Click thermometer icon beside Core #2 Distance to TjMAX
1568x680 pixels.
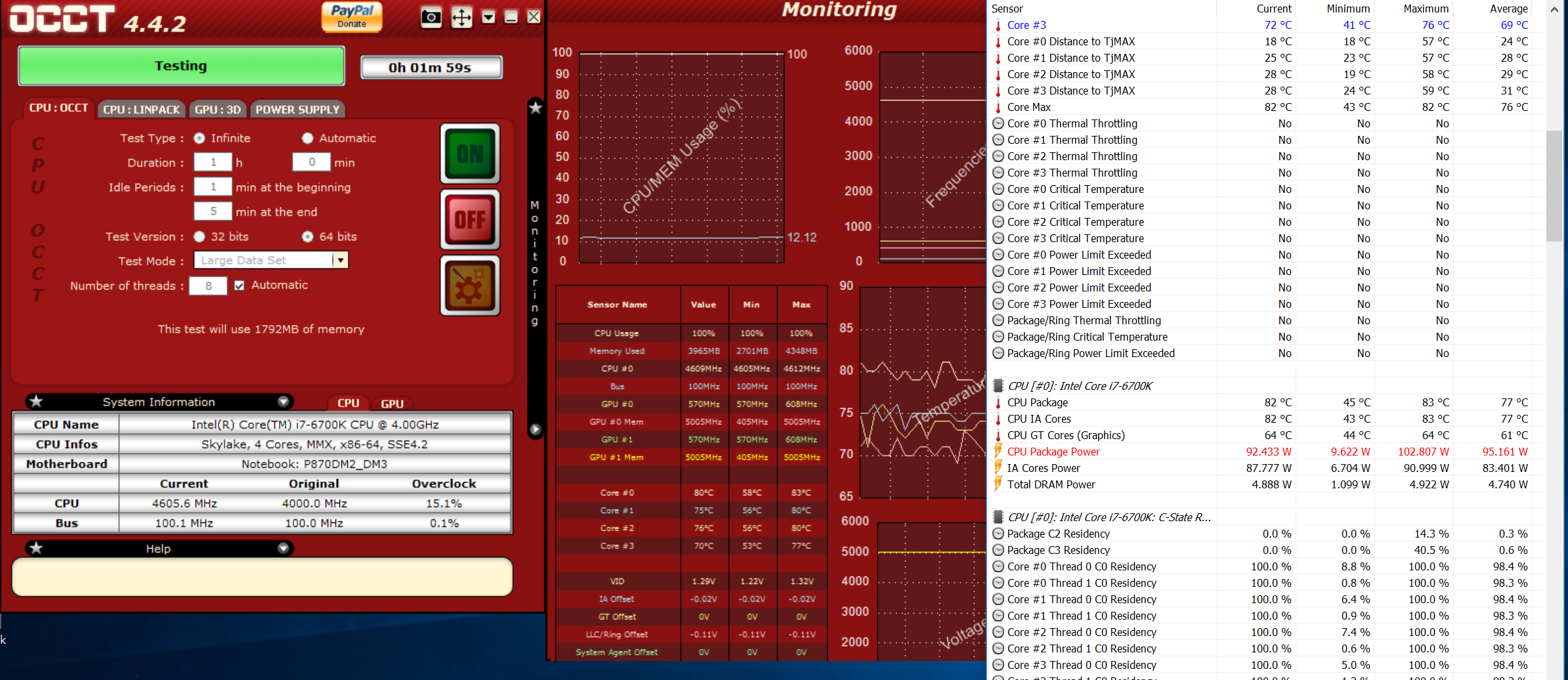click(998, 74)
